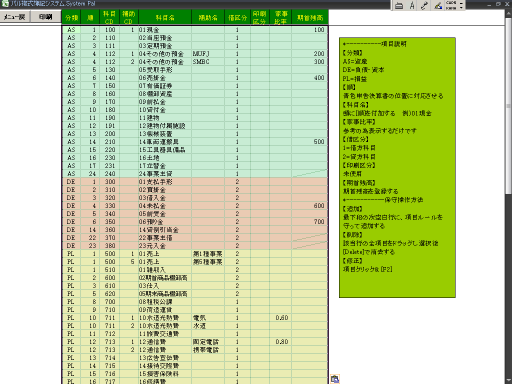Viewport: 512px width, 384px height.
Task: Select the 06売掛金 account name cell
Action: [165, 78]
